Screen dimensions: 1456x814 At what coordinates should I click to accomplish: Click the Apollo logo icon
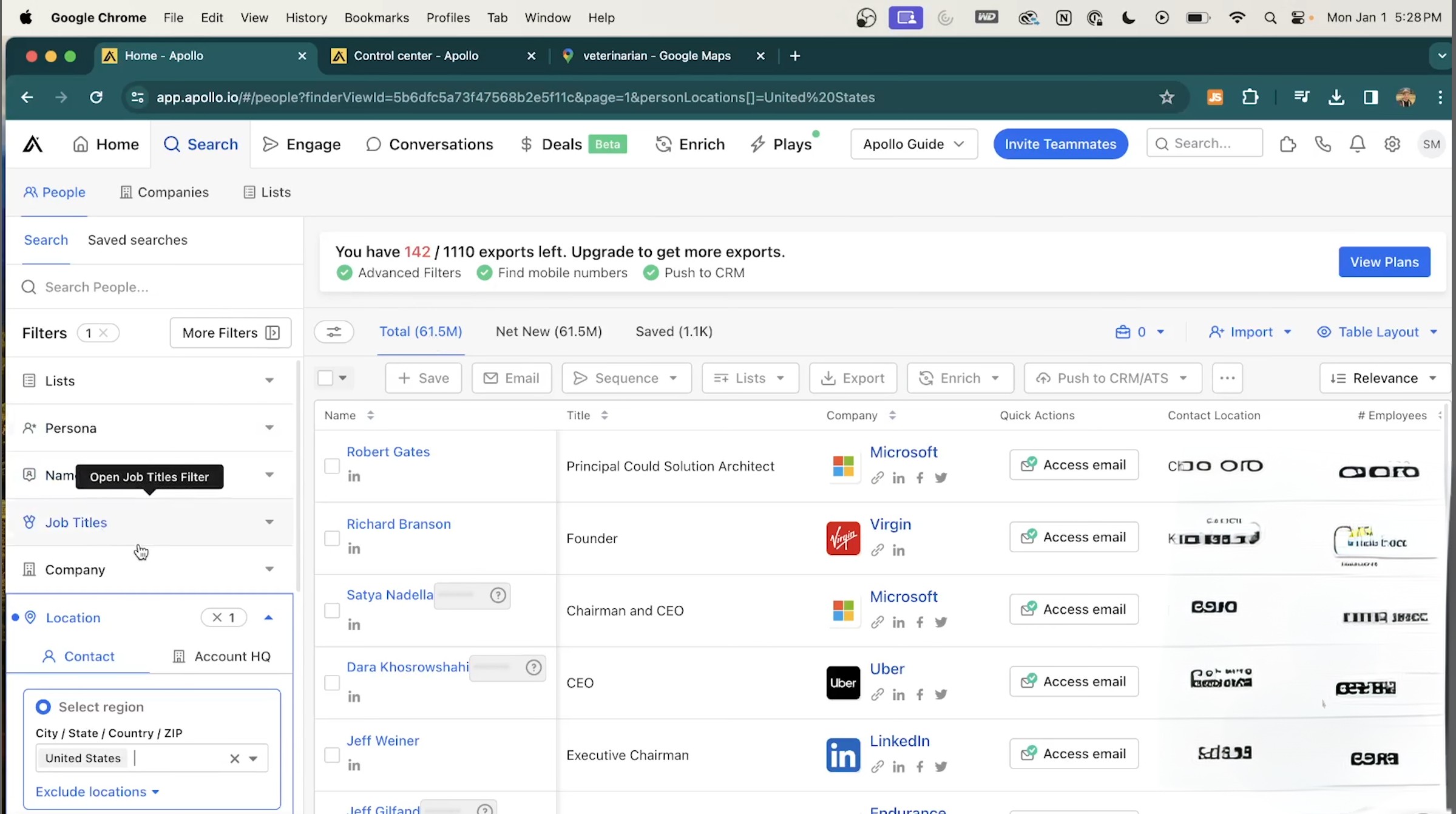click(x=33, y=144)
